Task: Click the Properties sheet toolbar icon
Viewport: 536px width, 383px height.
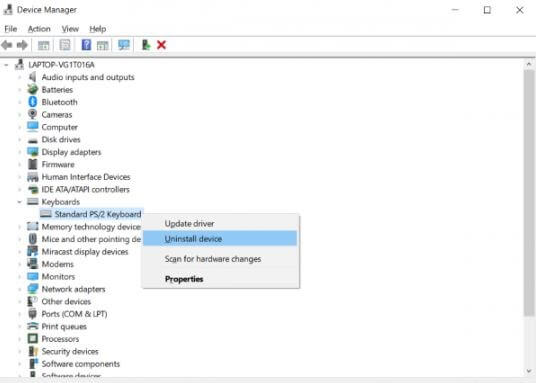Action: coord(65,45)
